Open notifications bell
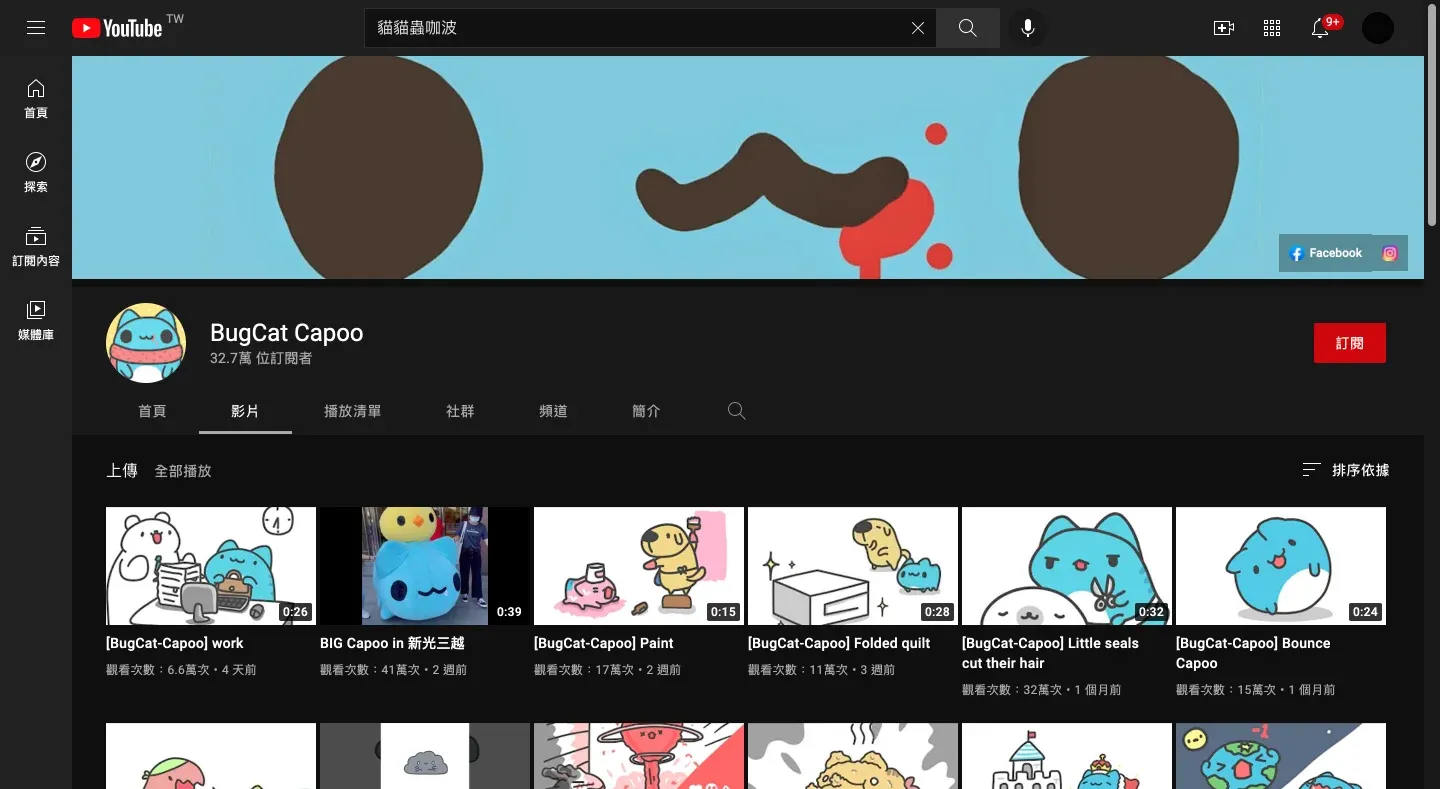The image size is (1440, 789). (x=1320, y=28)
